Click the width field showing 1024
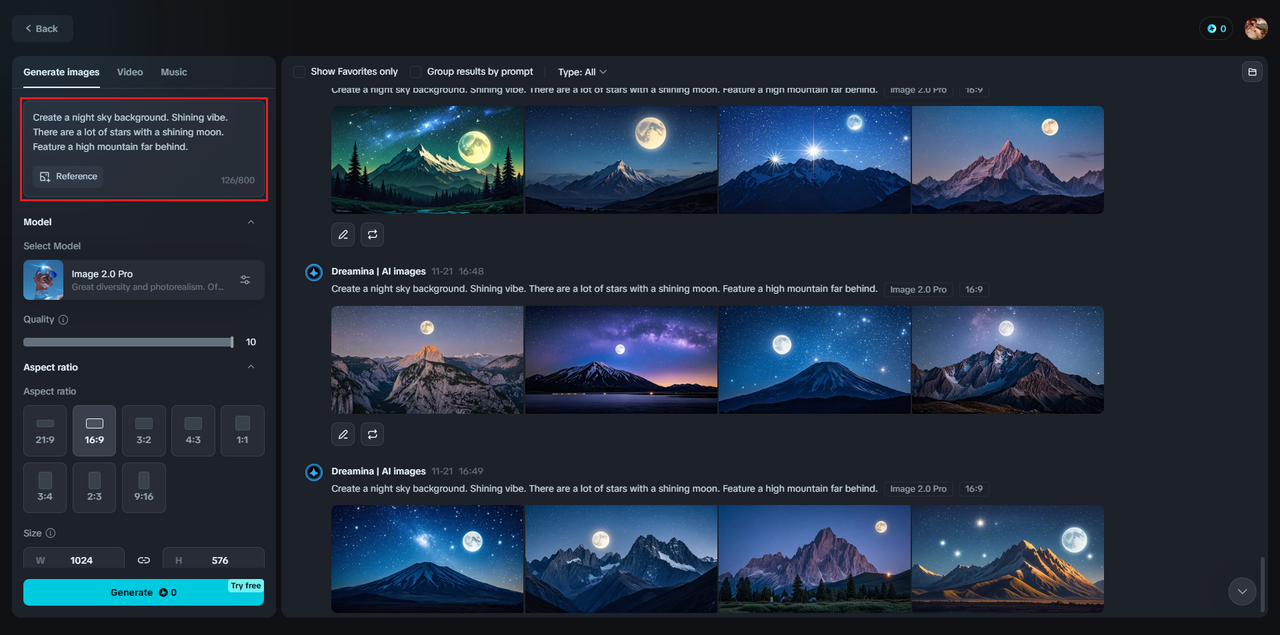 (74, 560)
